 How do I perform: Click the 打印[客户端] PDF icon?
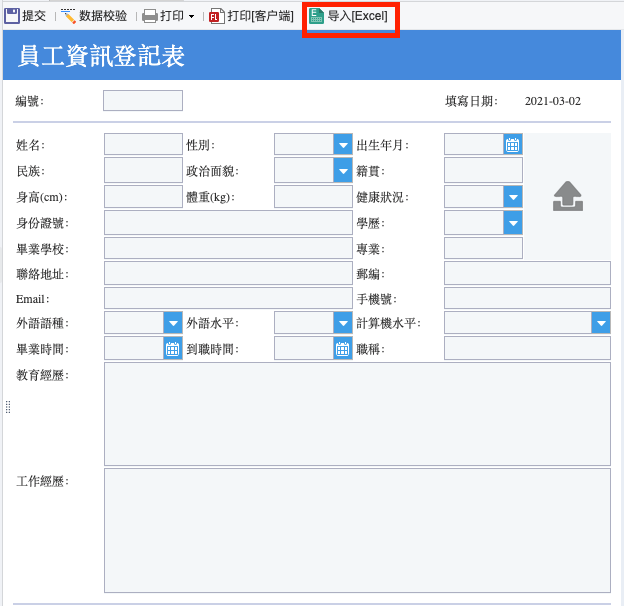(x=217, y=16)
